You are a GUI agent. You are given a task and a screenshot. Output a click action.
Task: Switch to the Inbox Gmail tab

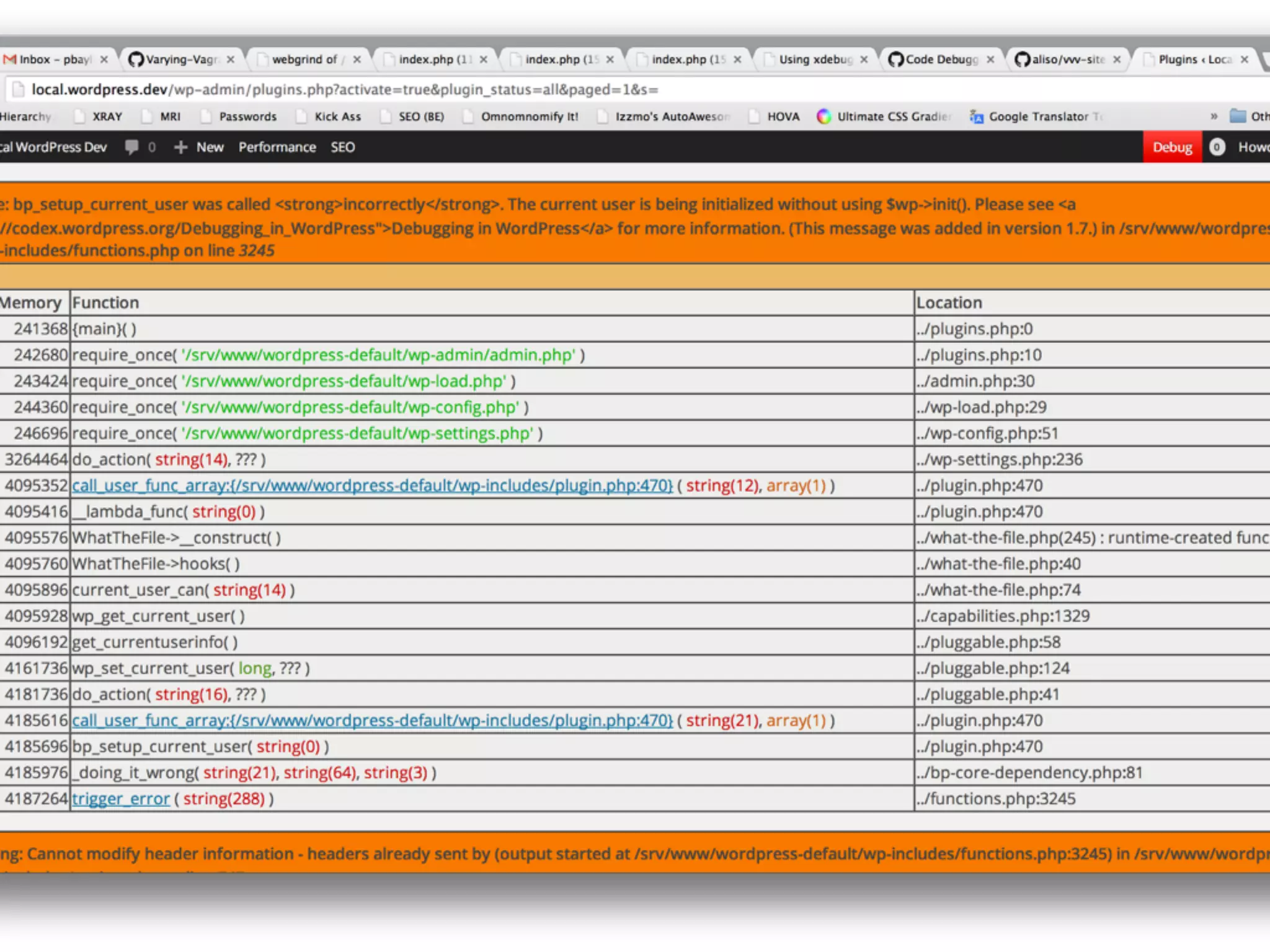(56, 59)
